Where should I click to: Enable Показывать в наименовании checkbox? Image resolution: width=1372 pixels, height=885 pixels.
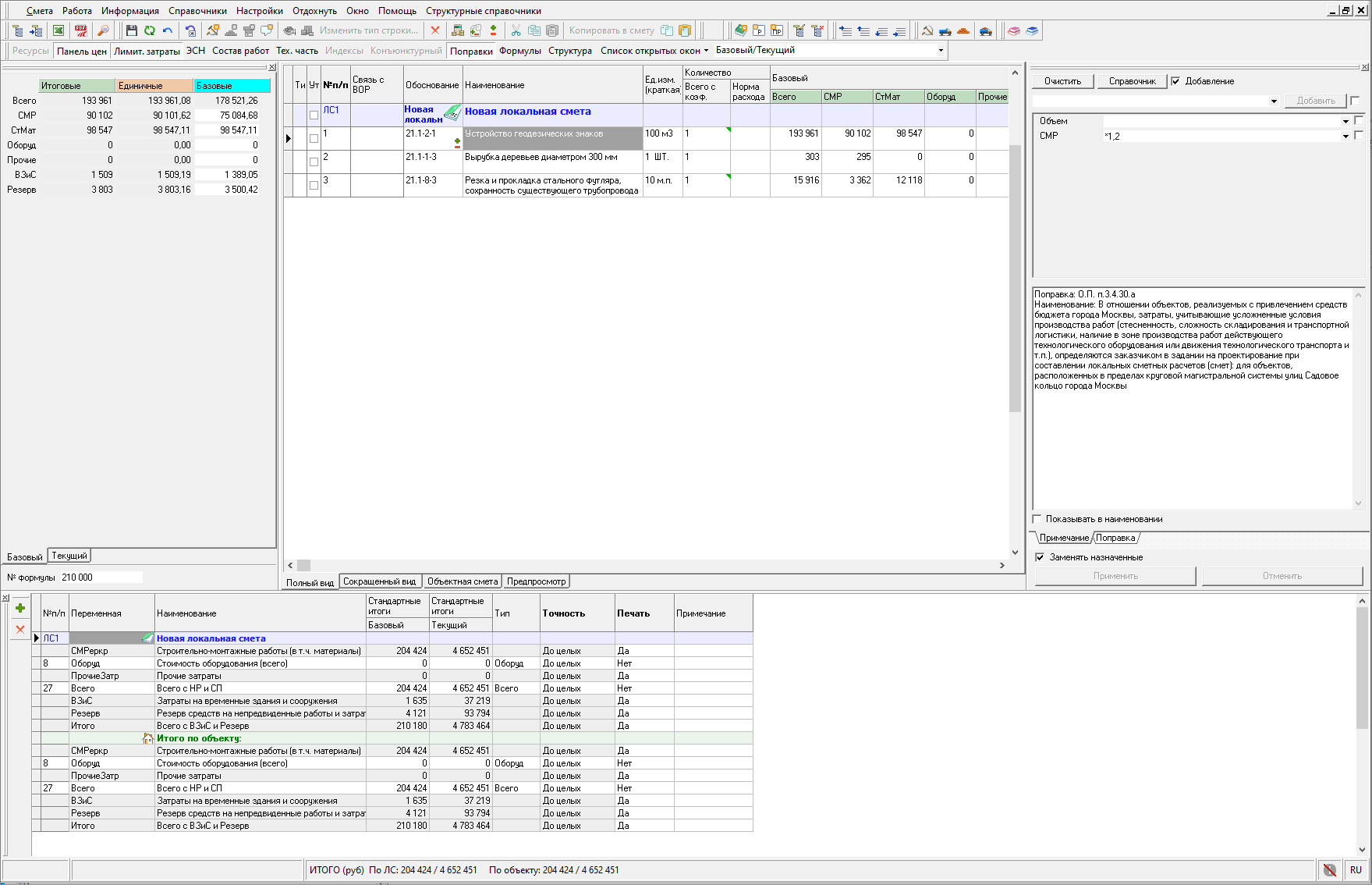tap(1037, 519)
